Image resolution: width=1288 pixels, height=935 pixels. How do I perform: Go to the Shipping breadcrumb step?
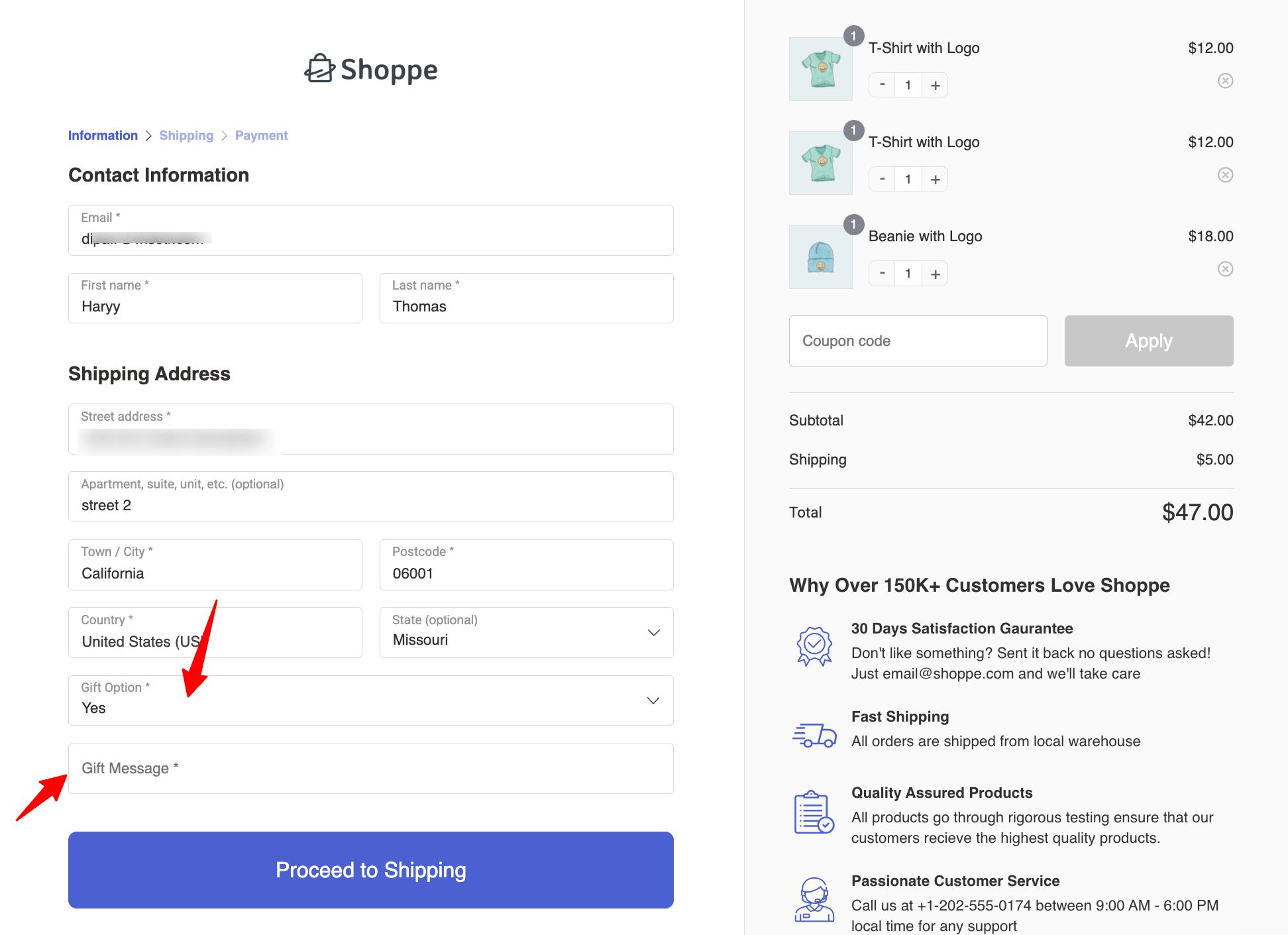pyautogui.click(x=186, y=135)
